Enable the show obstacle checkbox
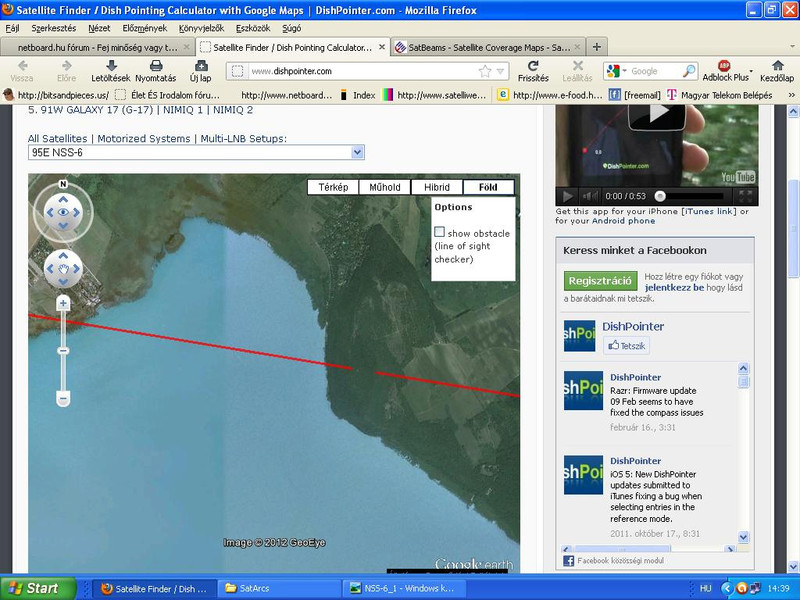Viewport: 800px width, 600px height. click(440, 232)
